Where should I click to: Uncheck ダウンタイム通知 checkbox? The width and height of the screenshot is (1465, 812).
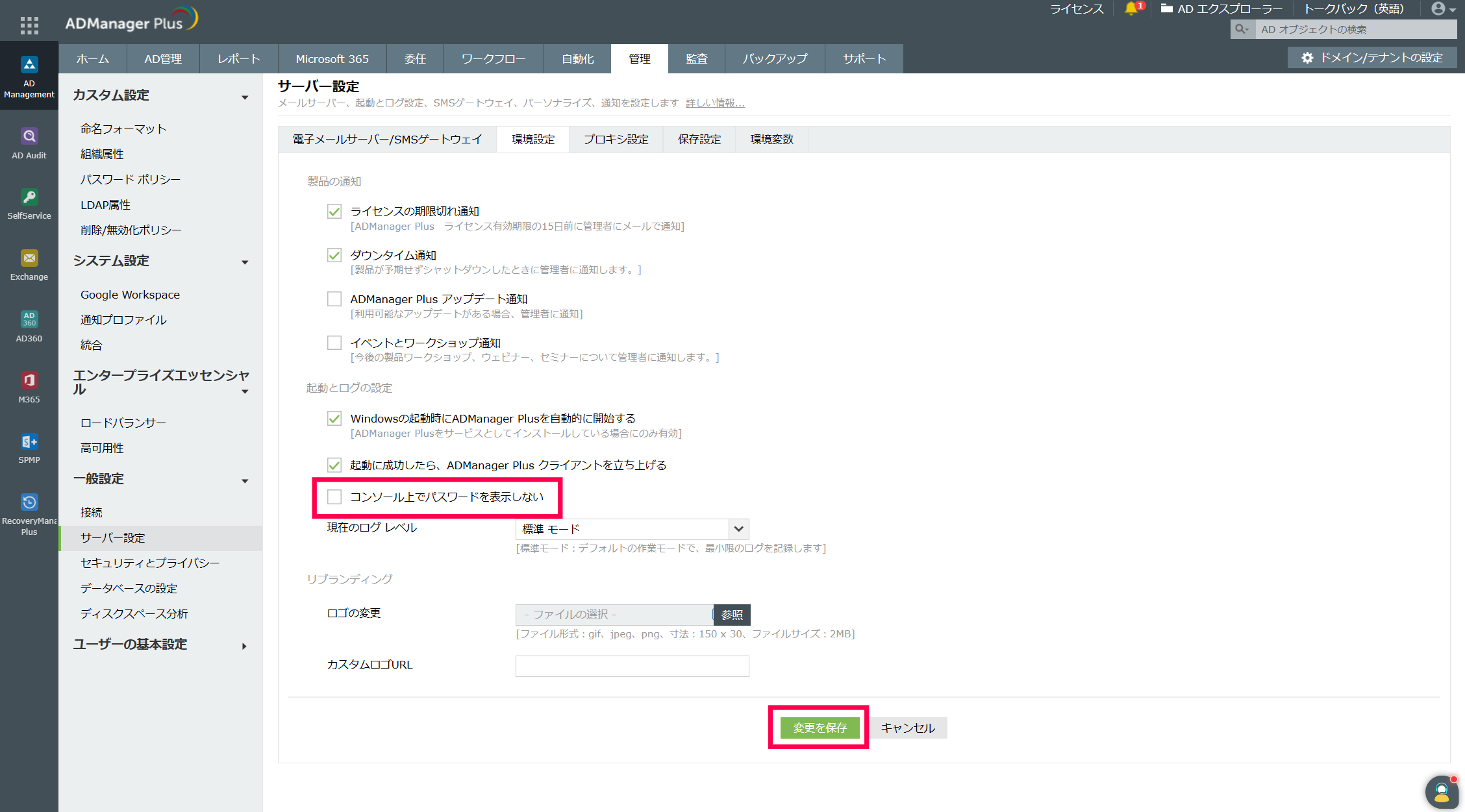tap(334, 256)
